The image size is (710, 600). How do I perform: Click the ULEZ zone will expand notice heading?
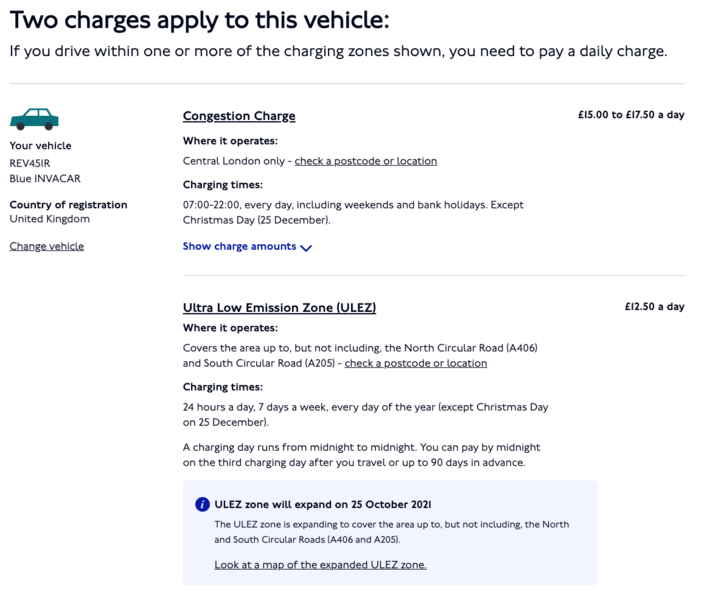click(x=323, y=504)
